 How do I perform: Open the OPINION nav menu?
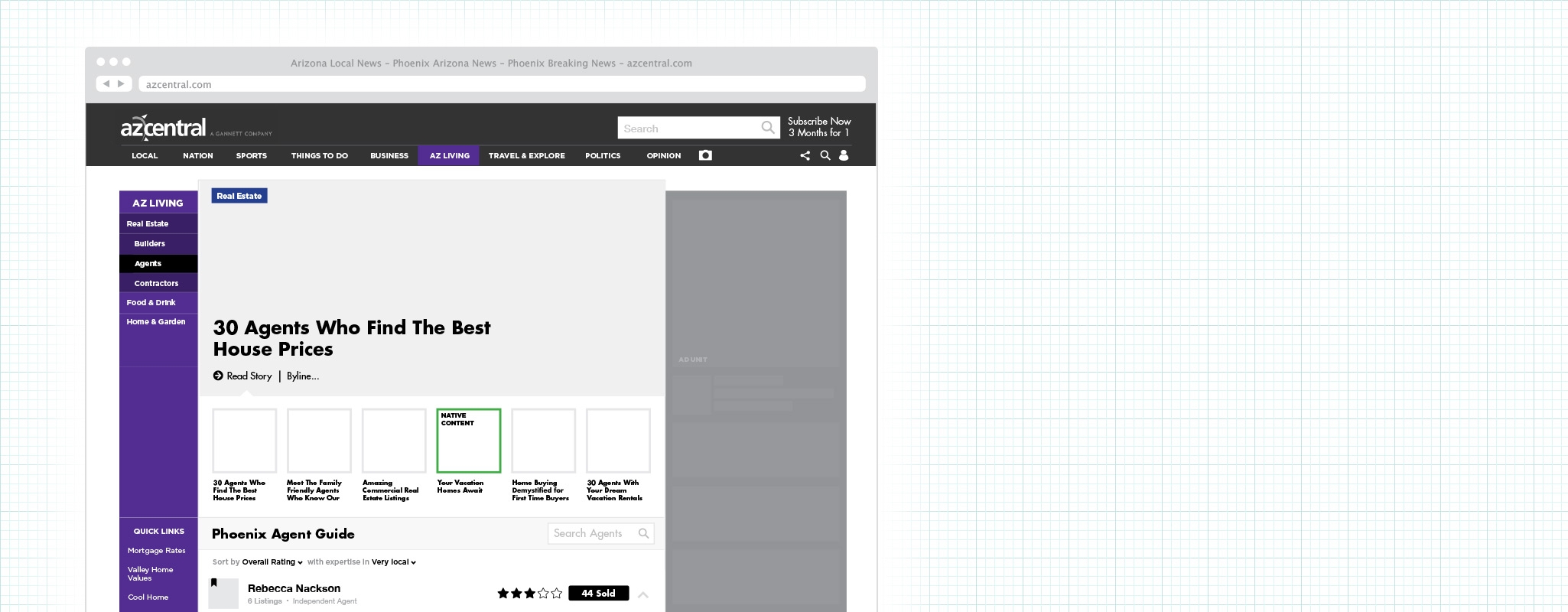(x=663, y=155)
